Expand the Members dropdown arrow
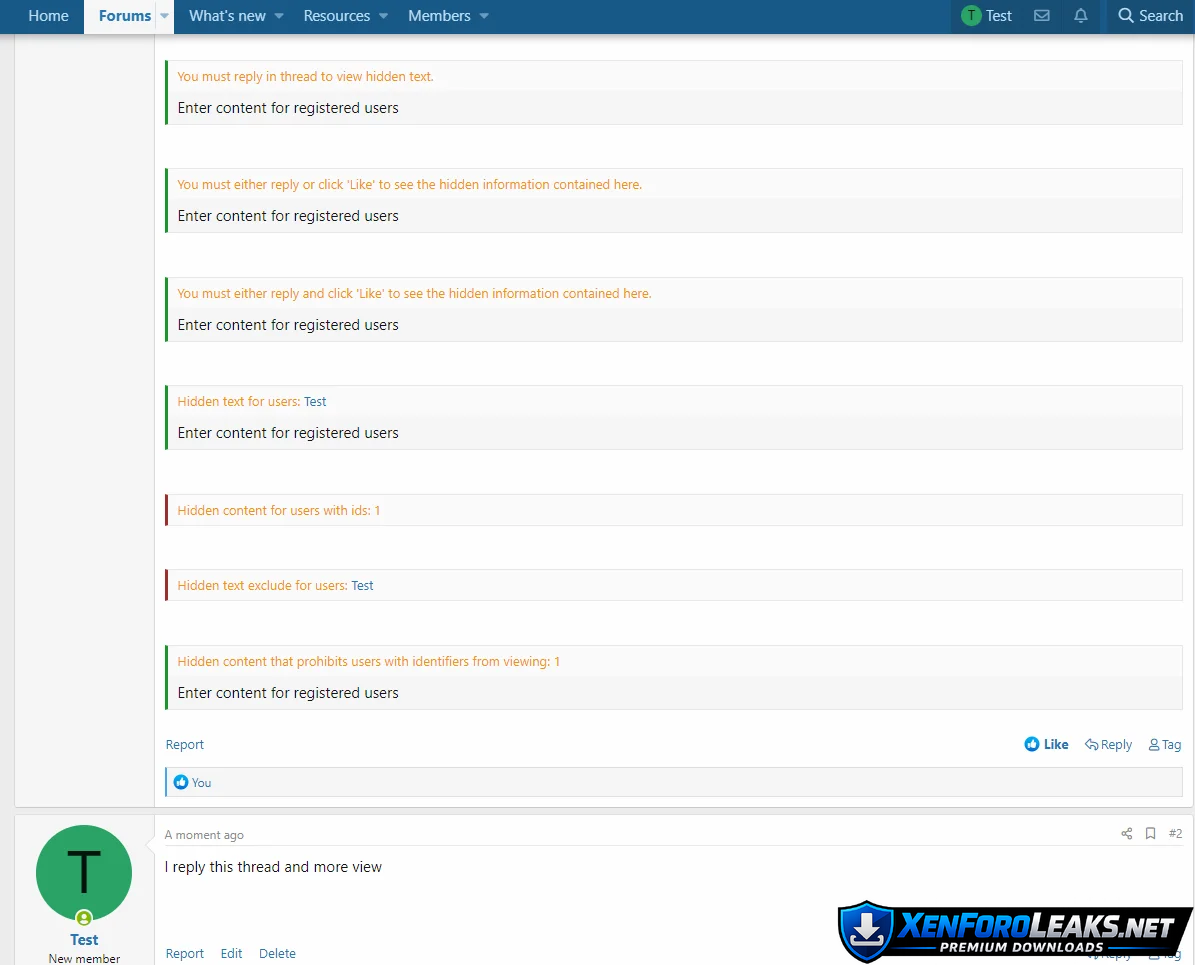Image resolution: width=1195 pixels, height=965 pixels. [484, 16]
